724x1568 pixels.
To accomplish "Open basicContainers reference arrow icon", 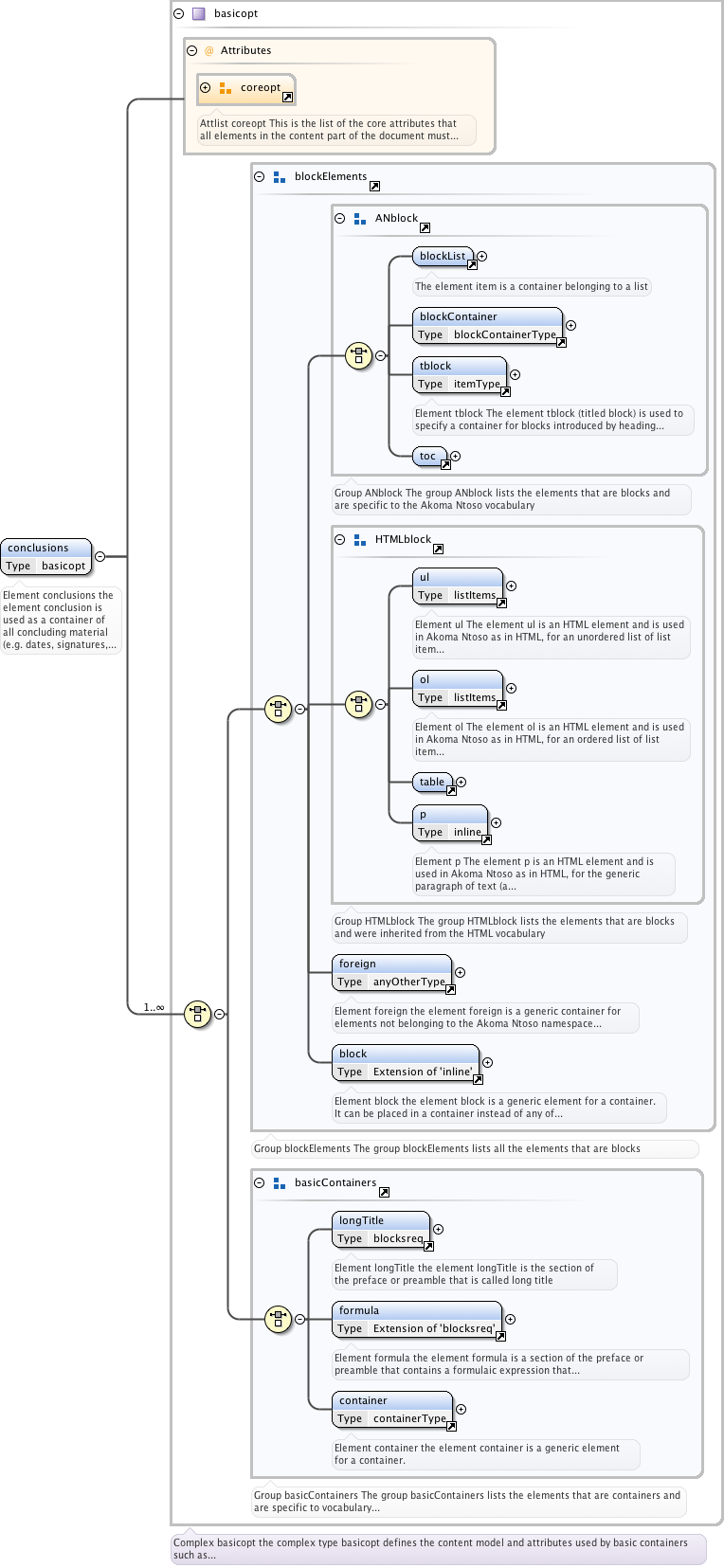I will coord(384,1192).
